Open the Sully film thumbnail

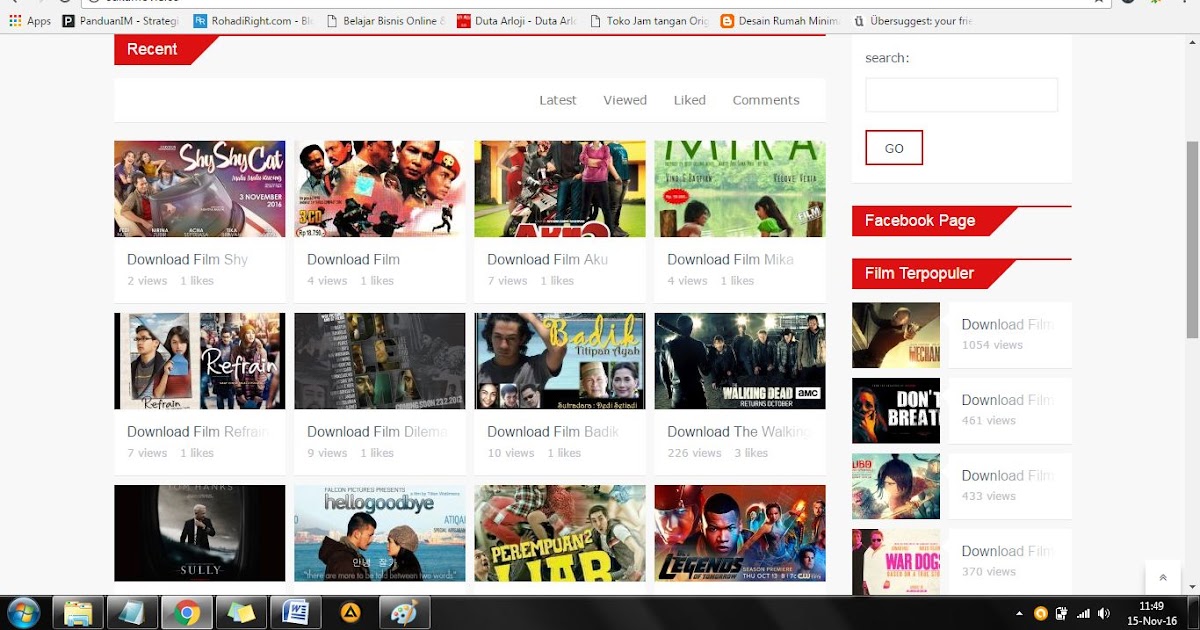200,533
